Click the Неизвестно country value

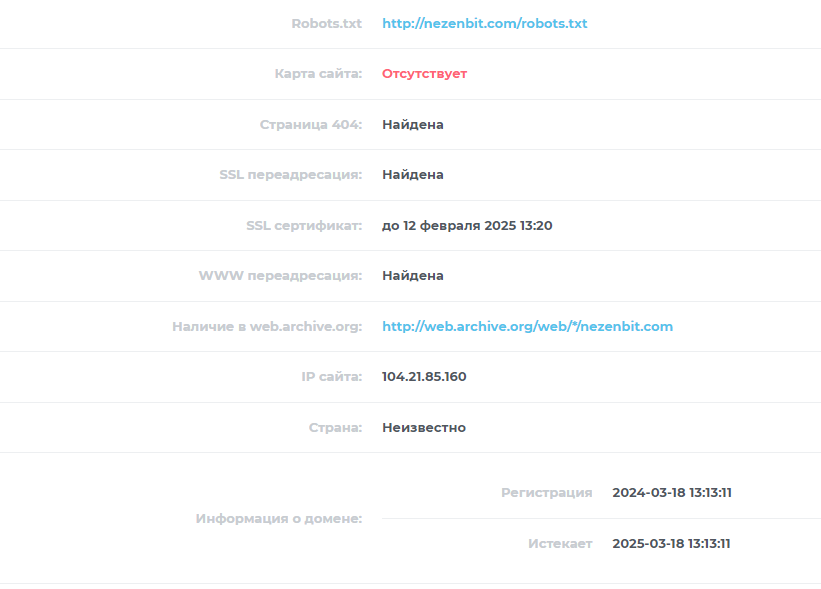pos(424,428)
